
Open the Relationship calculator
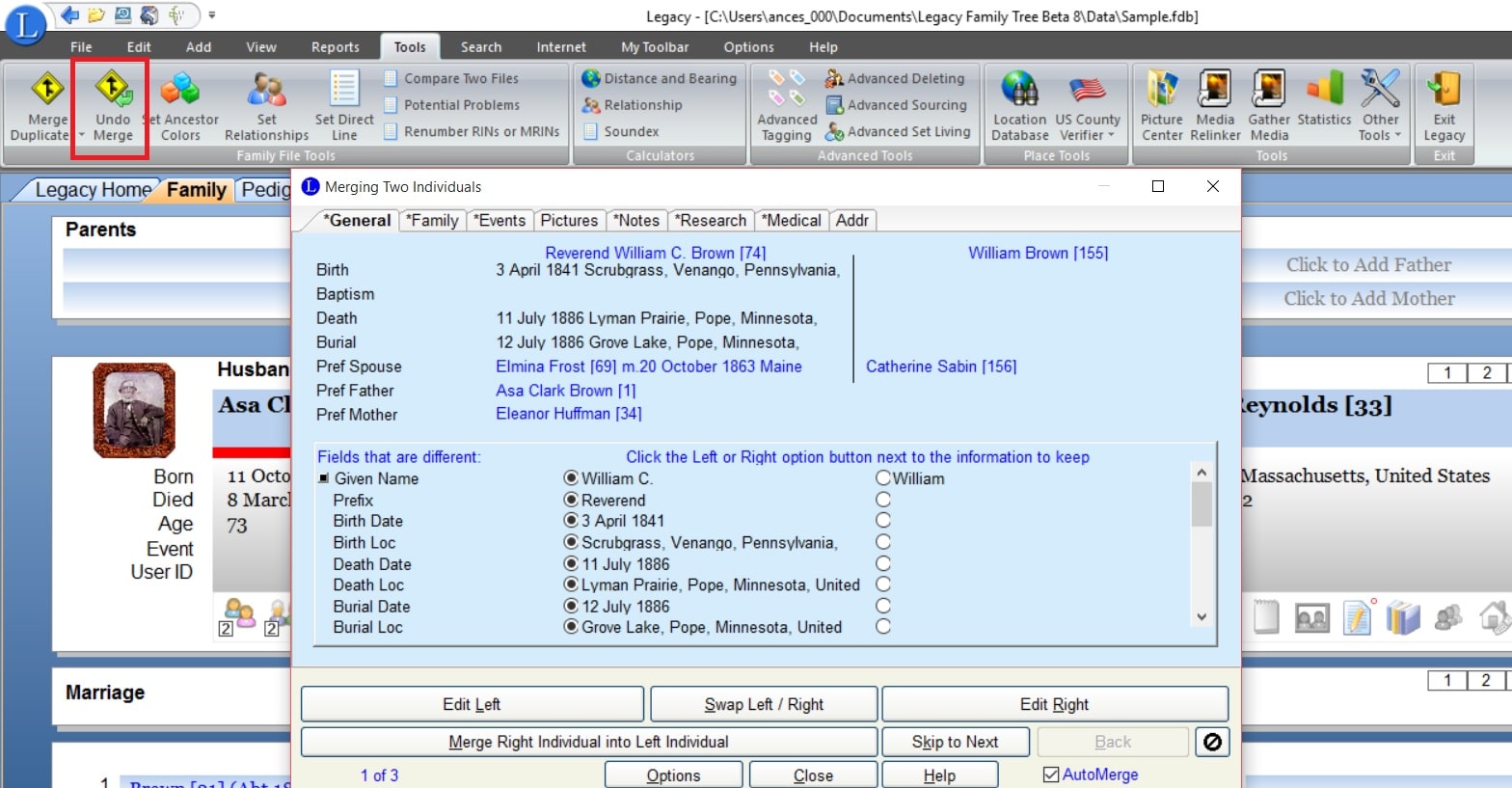click(x=633, y=105)
